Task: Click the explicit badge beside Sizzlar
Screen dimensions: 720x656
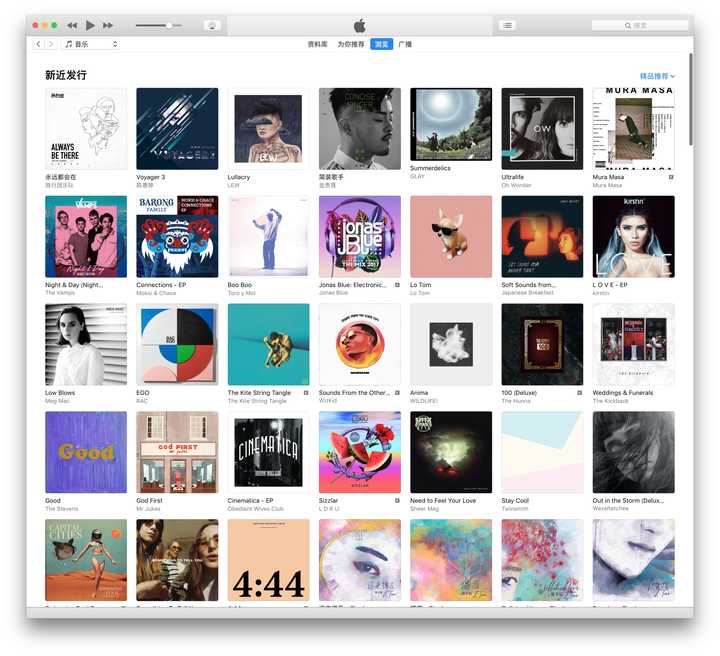Action: pos(397,501)
